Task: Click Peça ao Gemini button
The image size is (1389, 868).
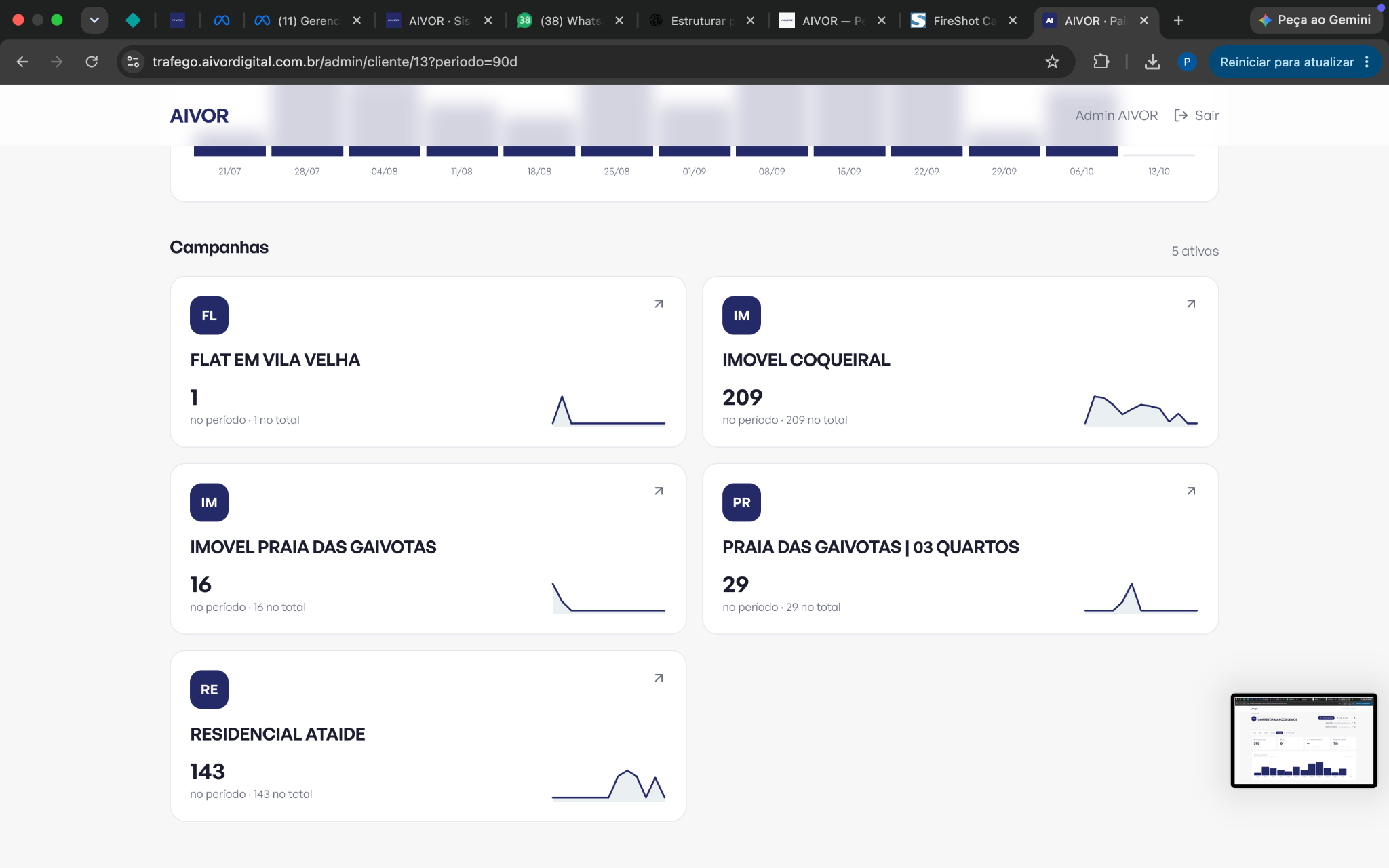Action: point(1314,20)
